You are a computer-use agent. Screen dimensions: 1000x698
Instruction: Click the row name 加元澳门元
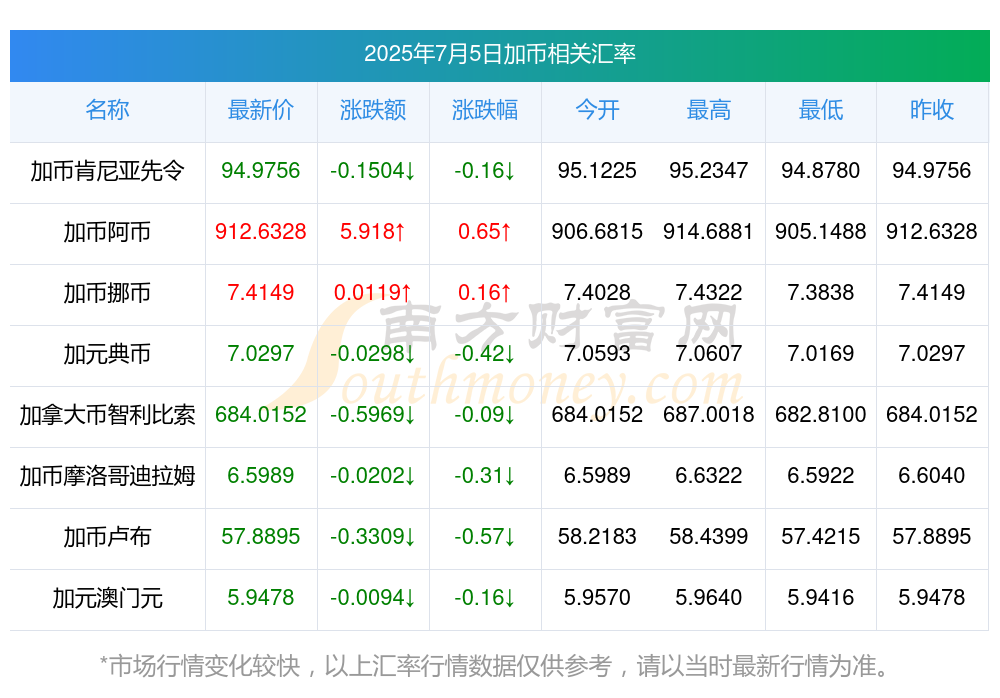coord(107,598)
